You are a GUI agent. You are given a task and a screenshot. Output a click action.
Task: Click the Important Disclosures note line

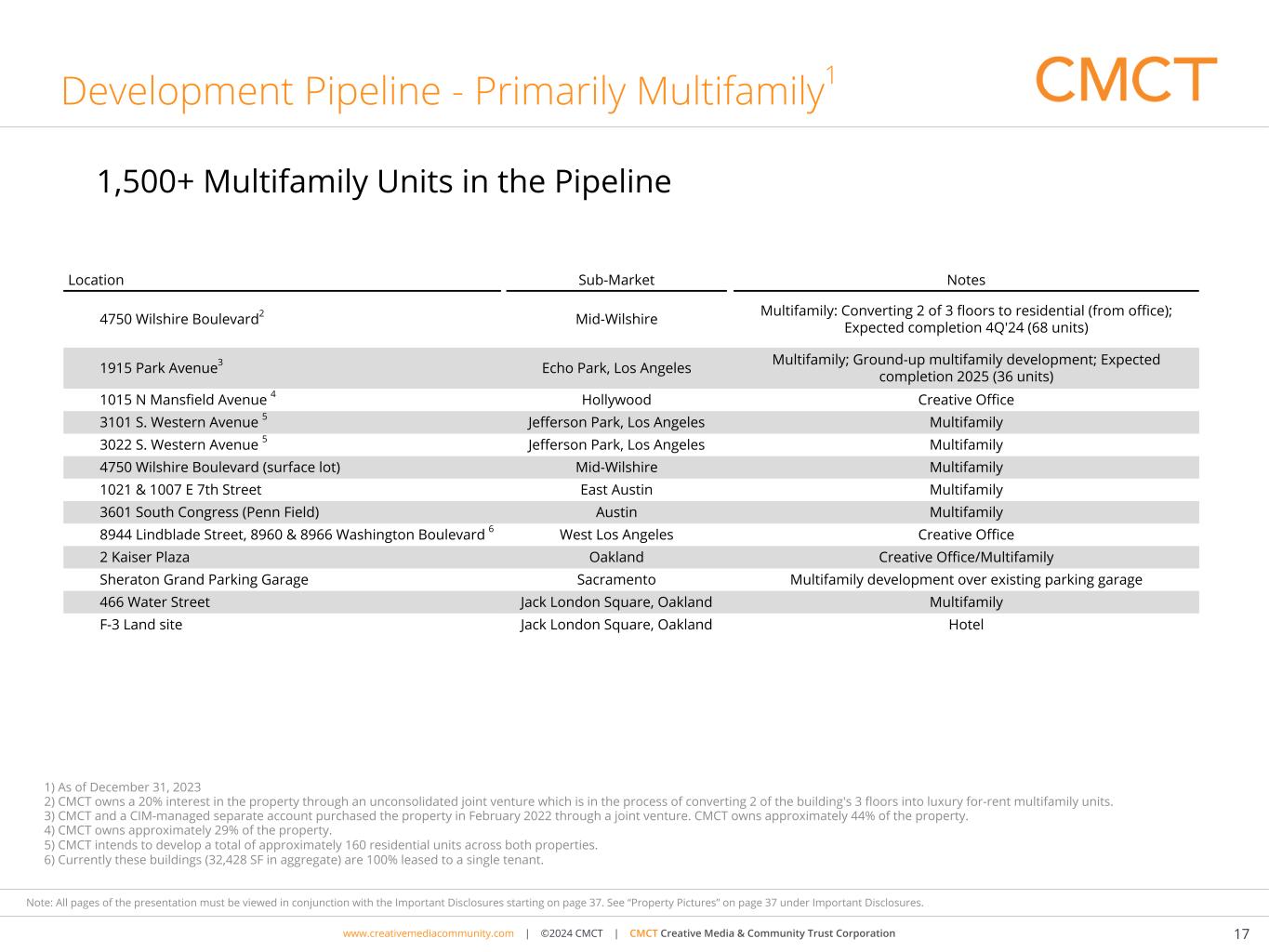coord(475,903)
